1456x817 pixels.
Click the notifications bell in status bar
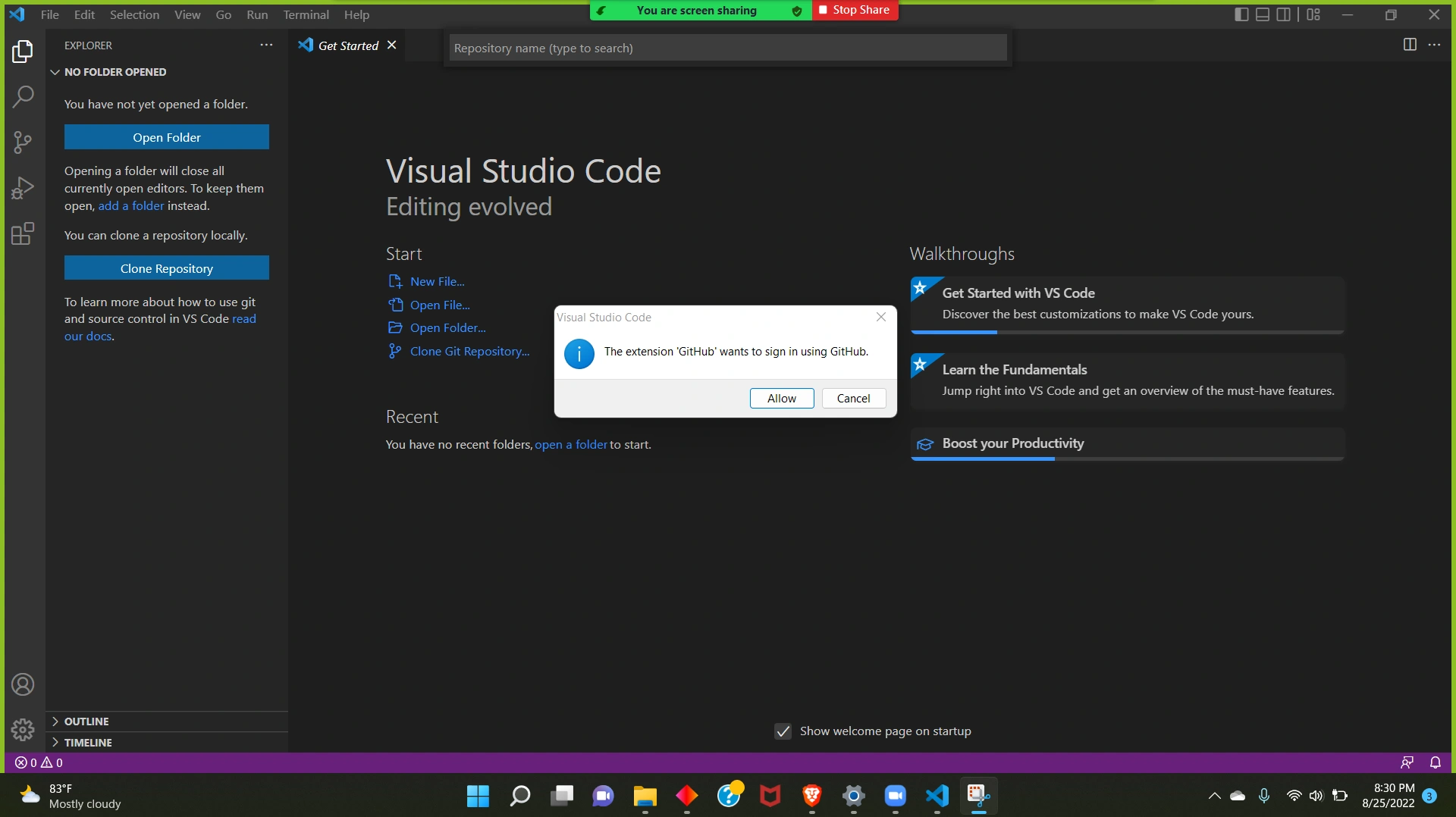coord(1435,762)
